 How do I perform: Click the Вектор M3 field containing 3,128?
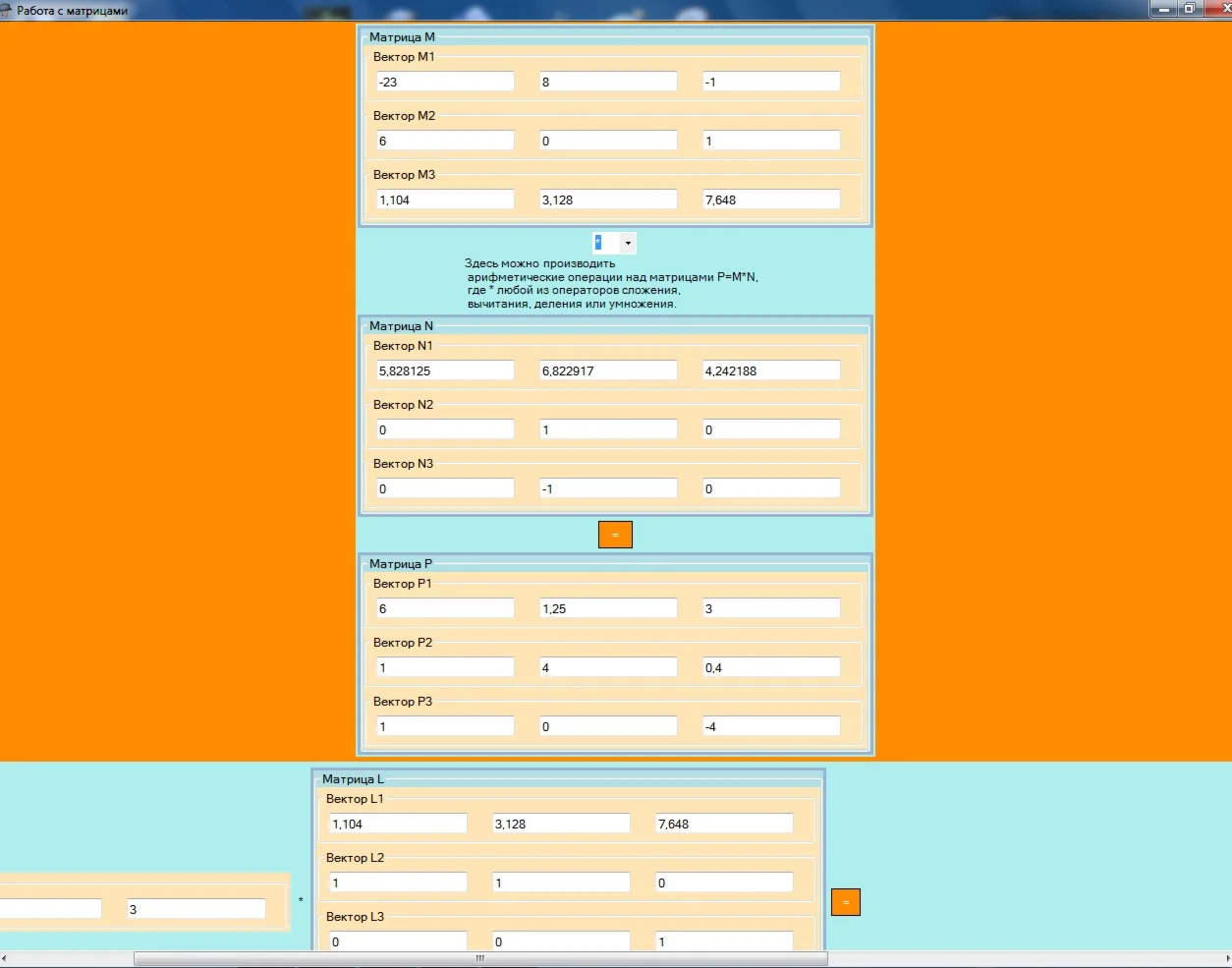click(x=608, y=199)
